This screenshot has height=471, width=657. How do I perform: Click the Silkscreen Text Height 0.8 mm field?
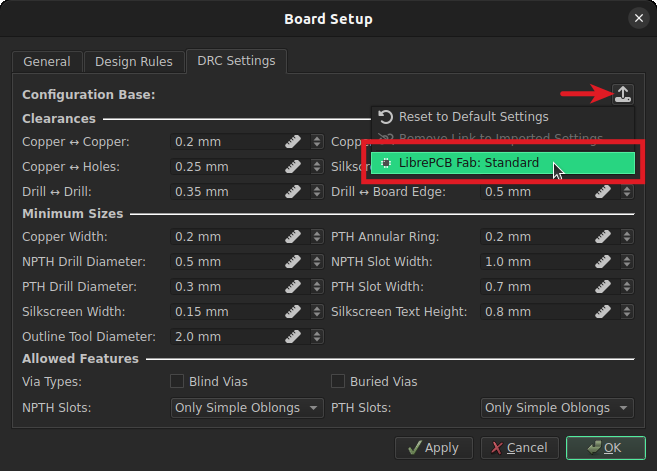557,312
